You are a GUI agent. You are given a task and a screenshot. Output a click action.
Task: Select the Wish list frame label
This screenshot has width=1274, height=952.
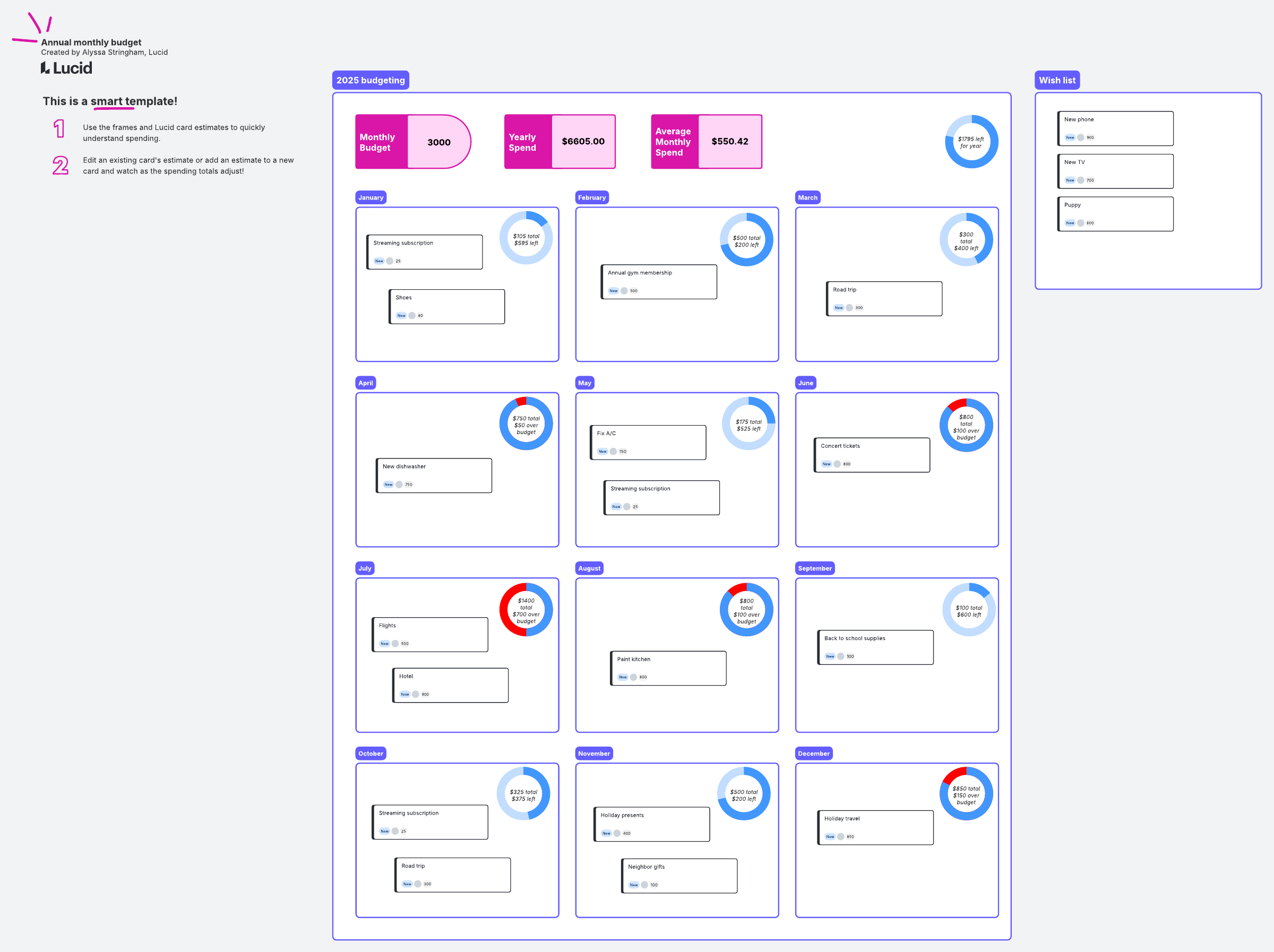coord(1056,81)
